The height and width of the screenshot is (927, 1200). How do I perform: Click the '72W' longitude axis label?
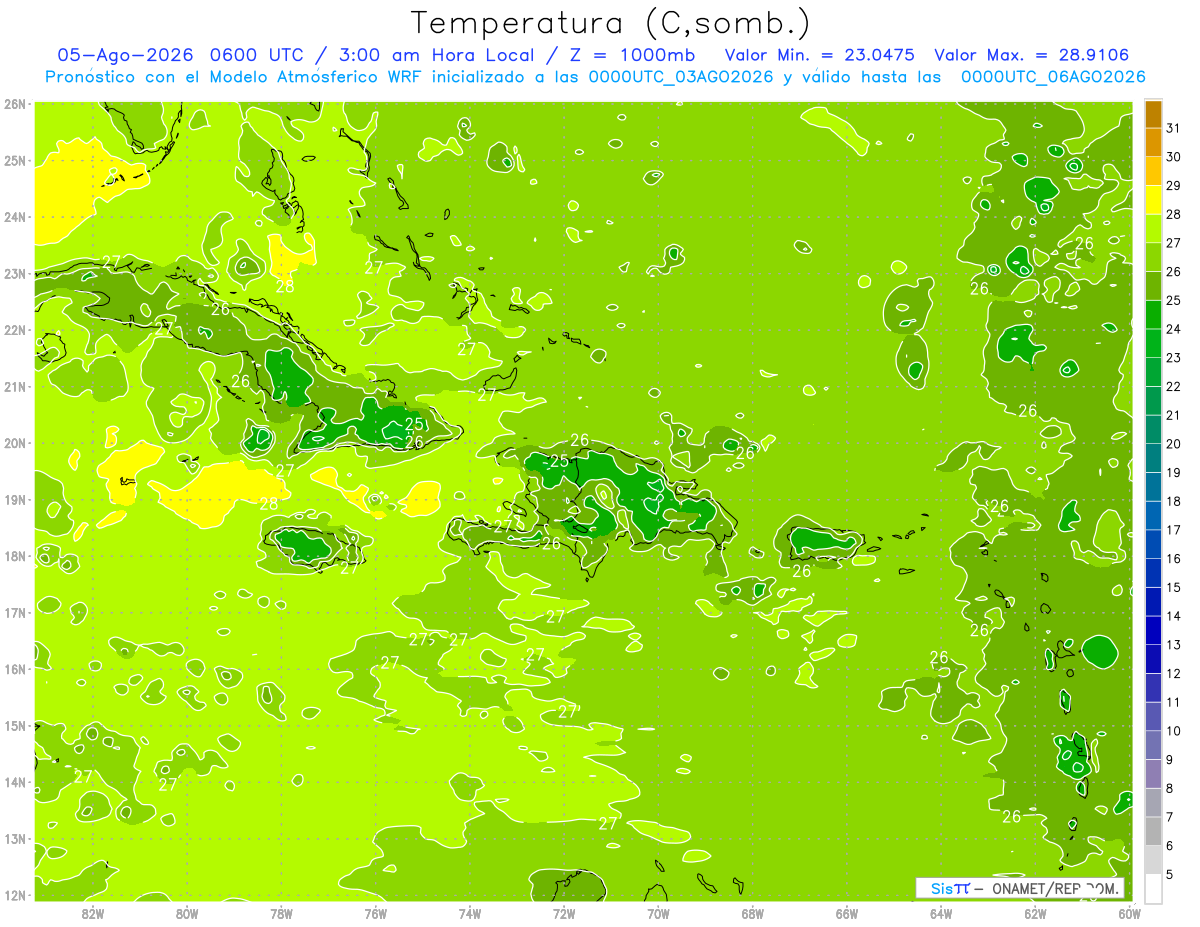(x=564, y=913)
